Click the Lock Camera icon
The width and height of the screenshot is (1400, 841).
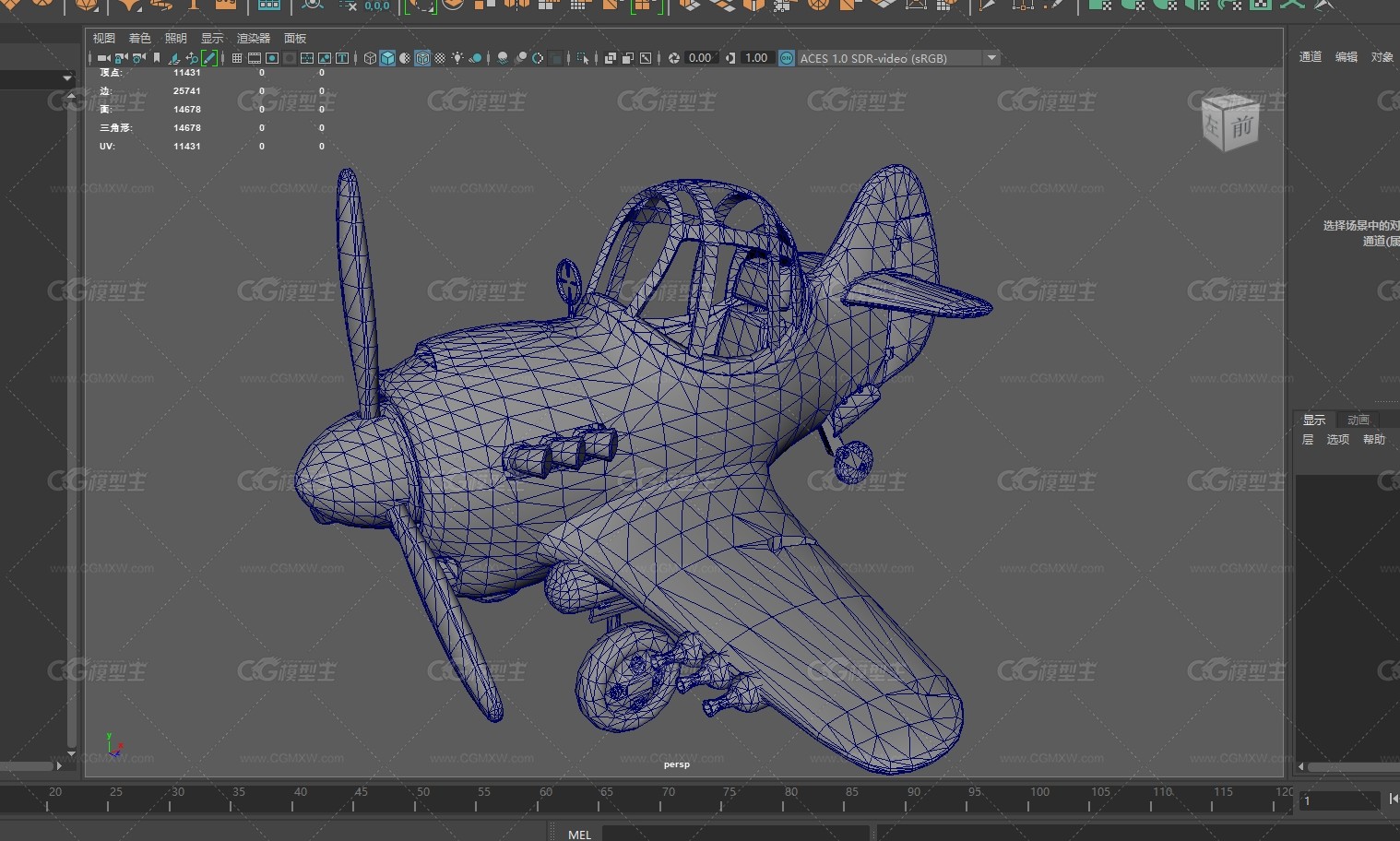(121, 58)
